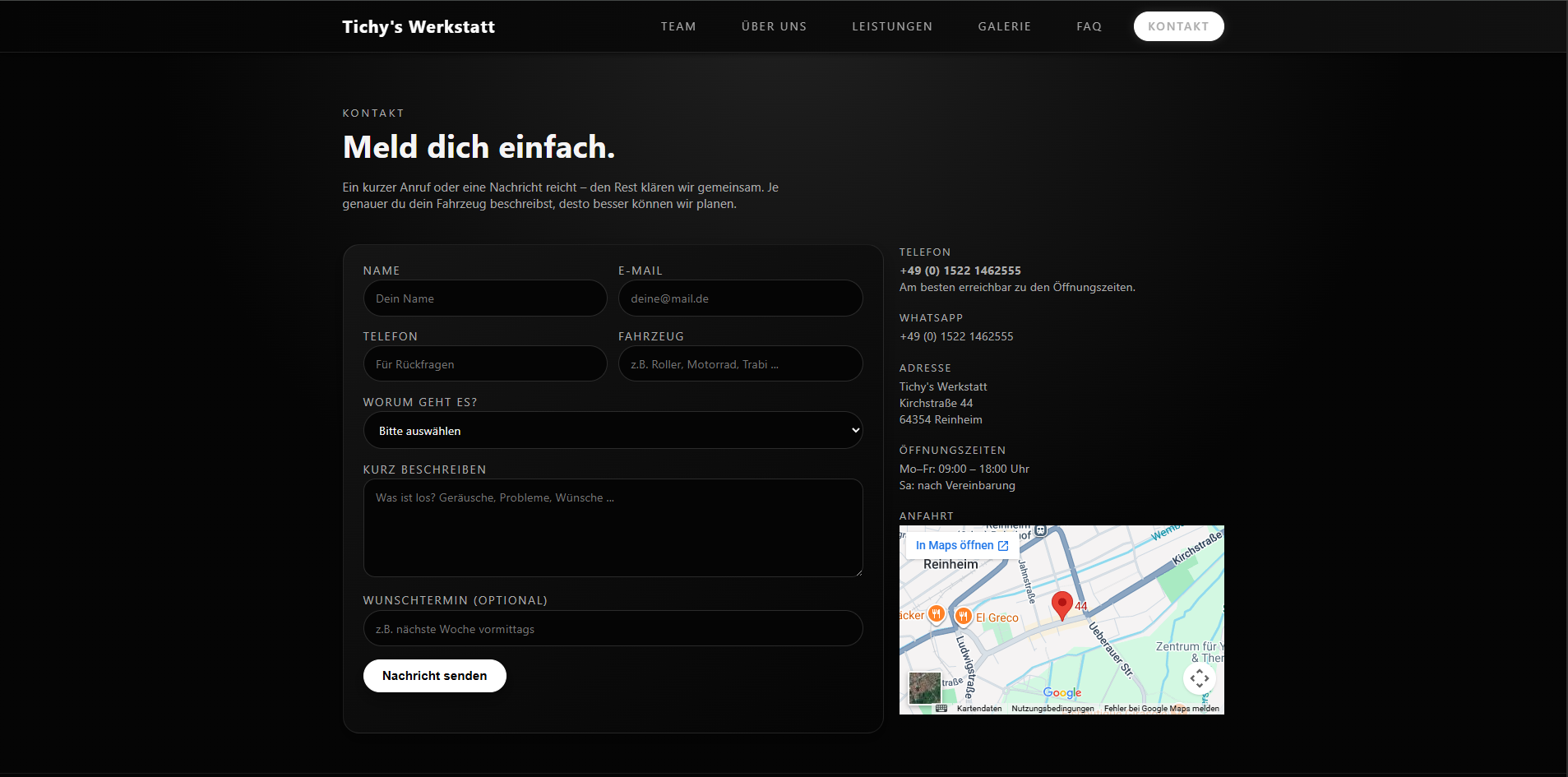Switch to satellite view thumbnail

coord(924,688)
